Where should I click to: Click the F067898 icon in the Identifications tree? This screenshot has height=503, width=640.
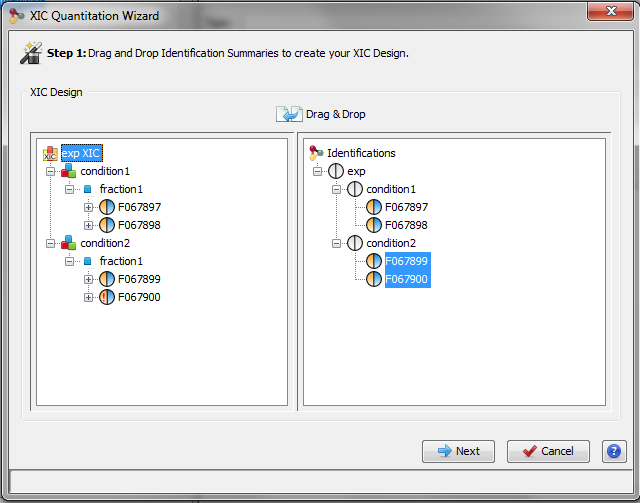(x=374, y=225)
